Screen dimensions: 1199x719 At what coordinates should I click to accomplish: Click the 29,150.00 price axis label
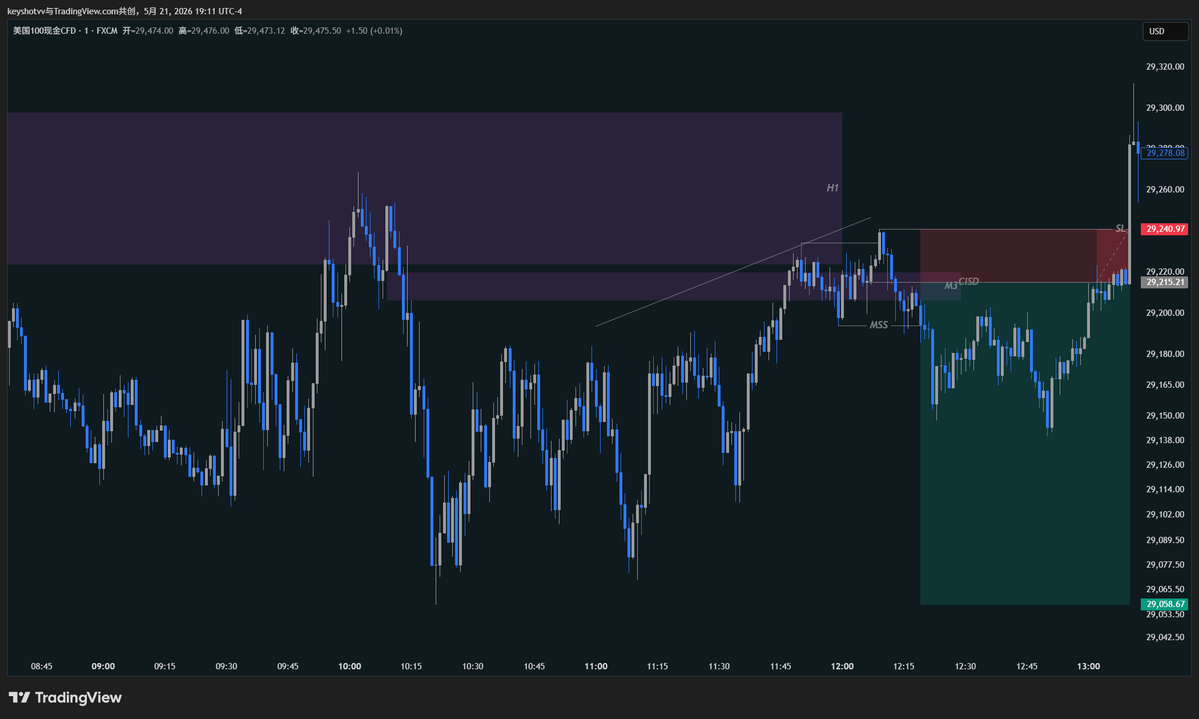point(1165,415)
